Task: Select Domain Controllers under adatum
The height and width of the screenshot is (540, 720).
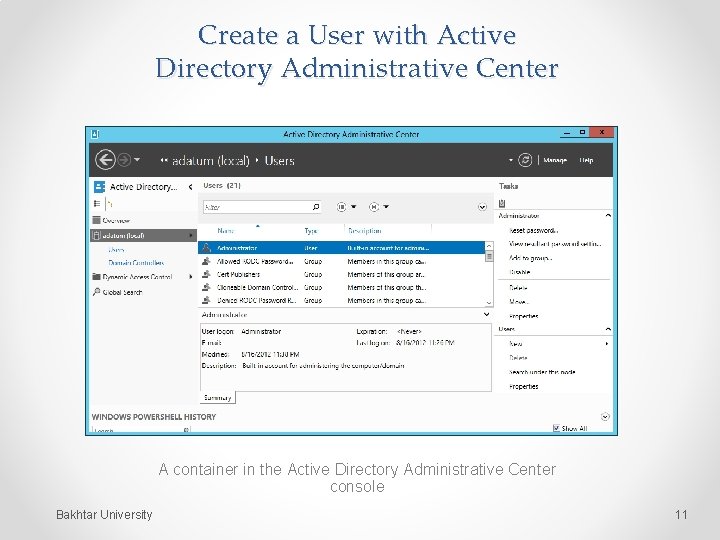Action: 136,263
